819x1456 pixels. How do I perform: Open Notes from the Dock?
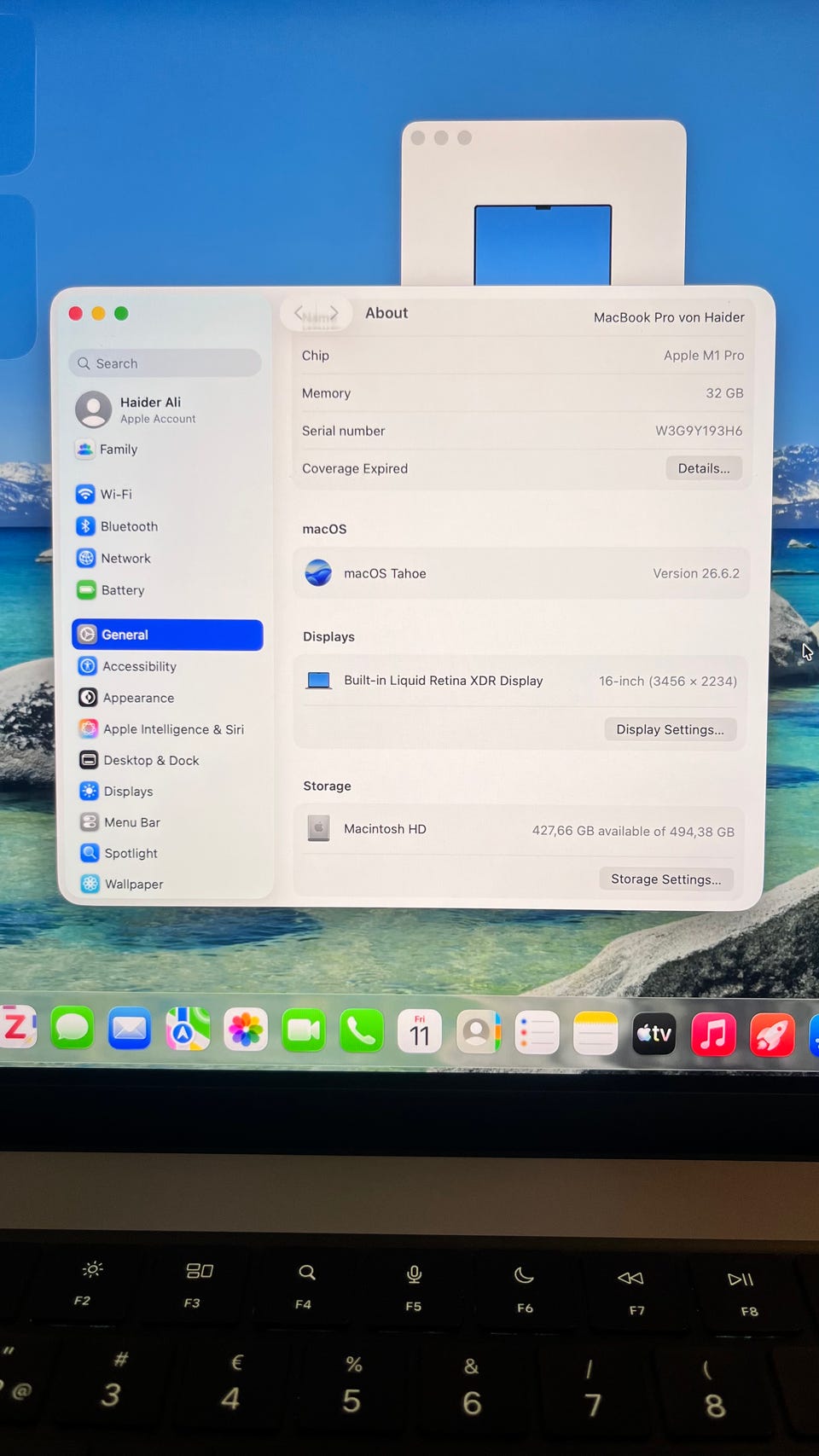coord(595,1034)
